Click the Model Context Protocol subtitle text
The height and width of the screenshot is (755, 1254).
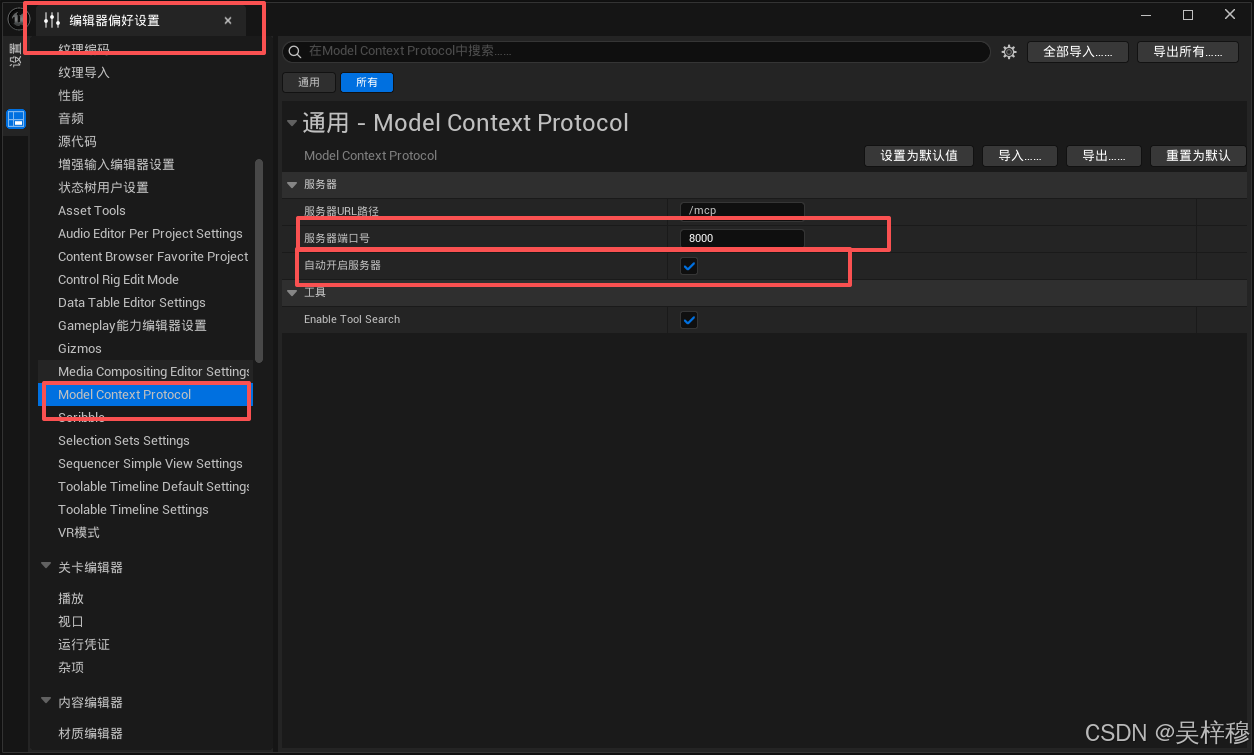coord(370,155)
